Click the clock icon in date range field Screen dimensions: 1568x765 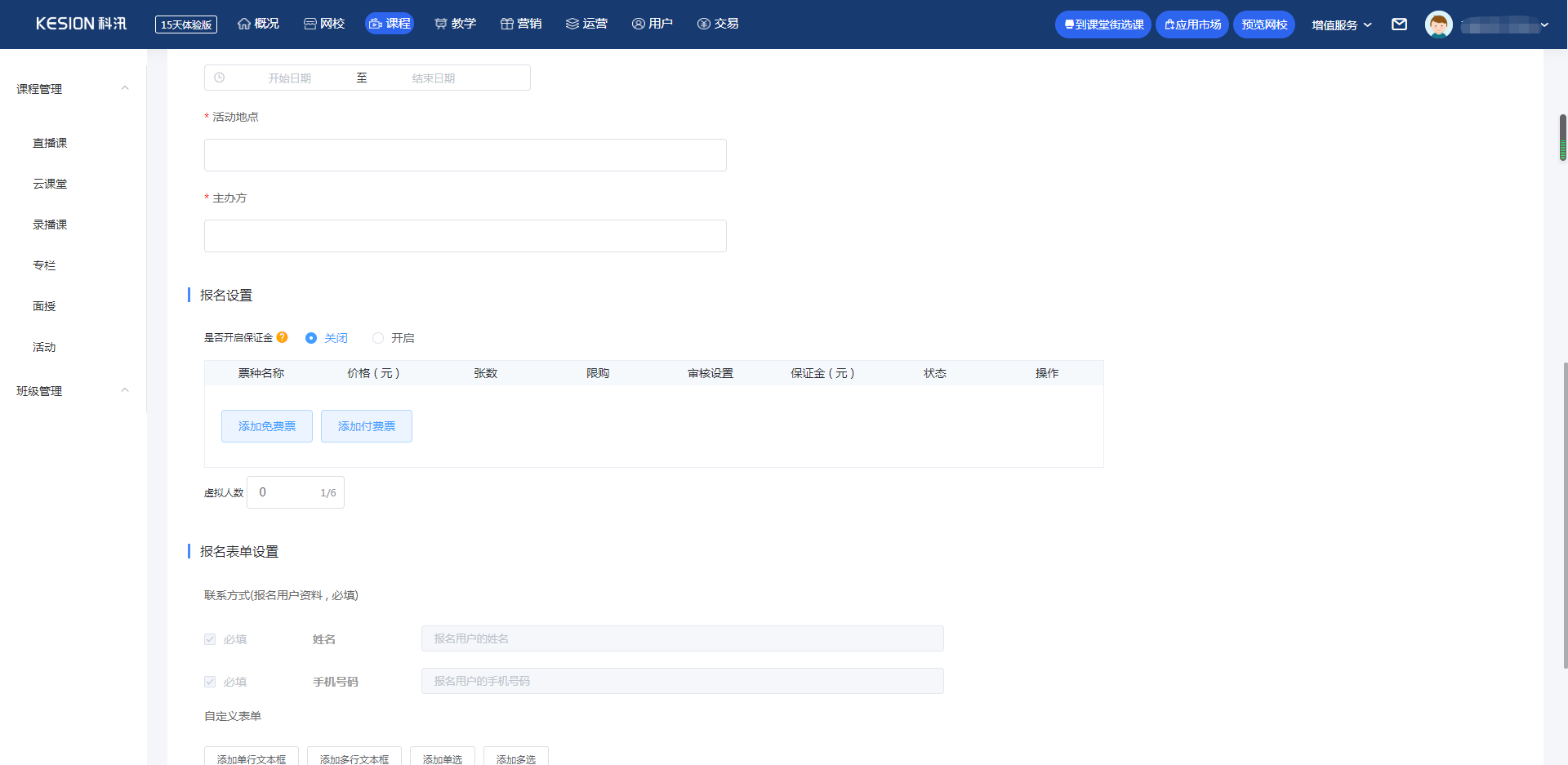[220, 78]
